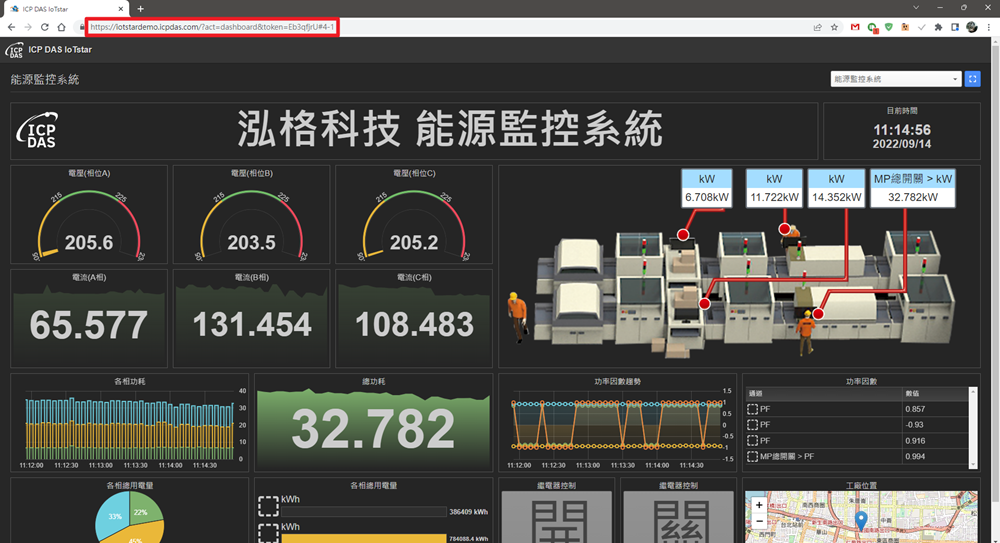The width and height of the screenshot is (1000, 543).
Task: Click the blue location pin on the map
Action: (861, 520)
